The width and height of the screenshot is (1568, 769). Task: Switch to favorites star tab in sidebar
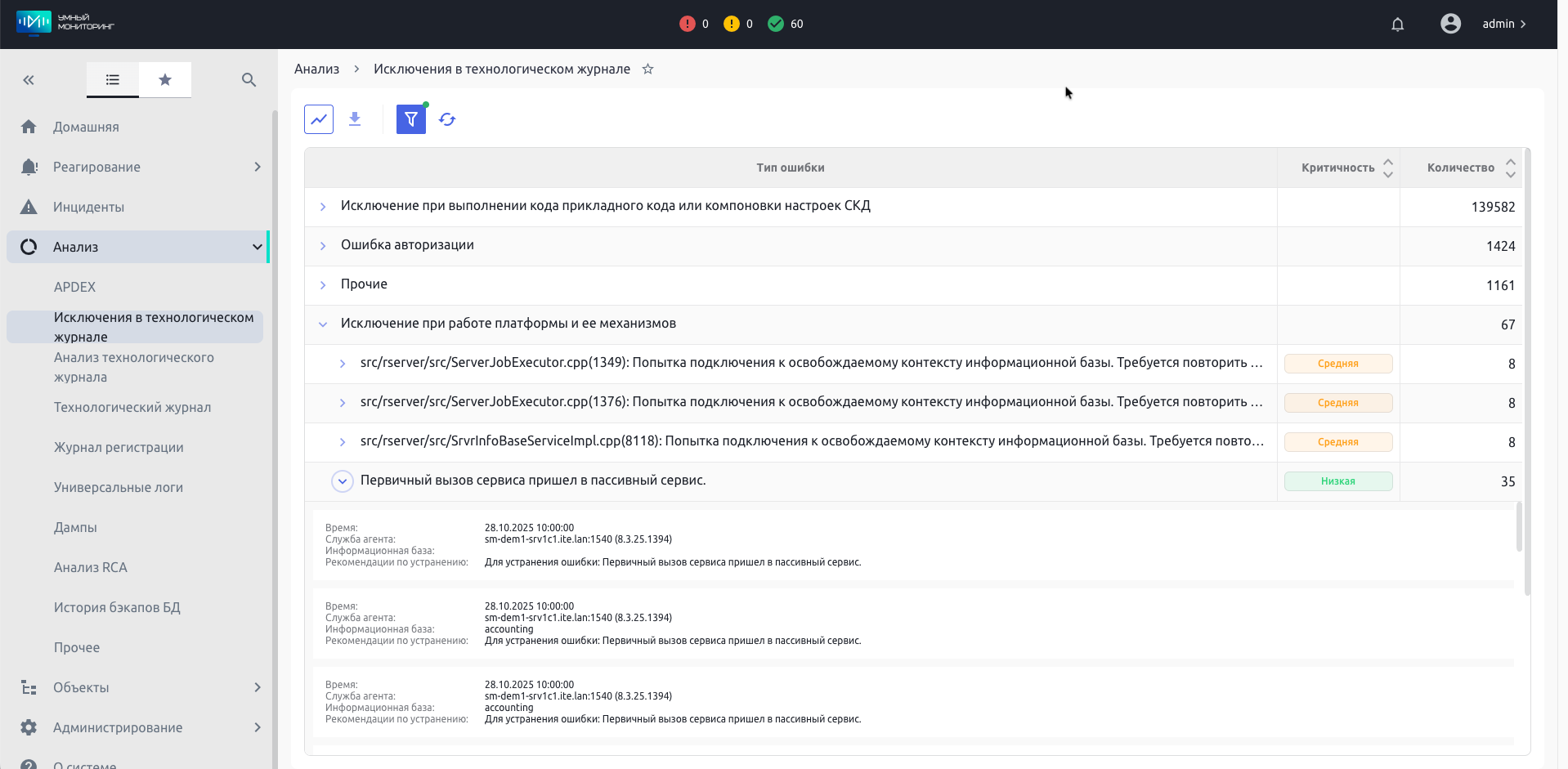tap(165, 80)
